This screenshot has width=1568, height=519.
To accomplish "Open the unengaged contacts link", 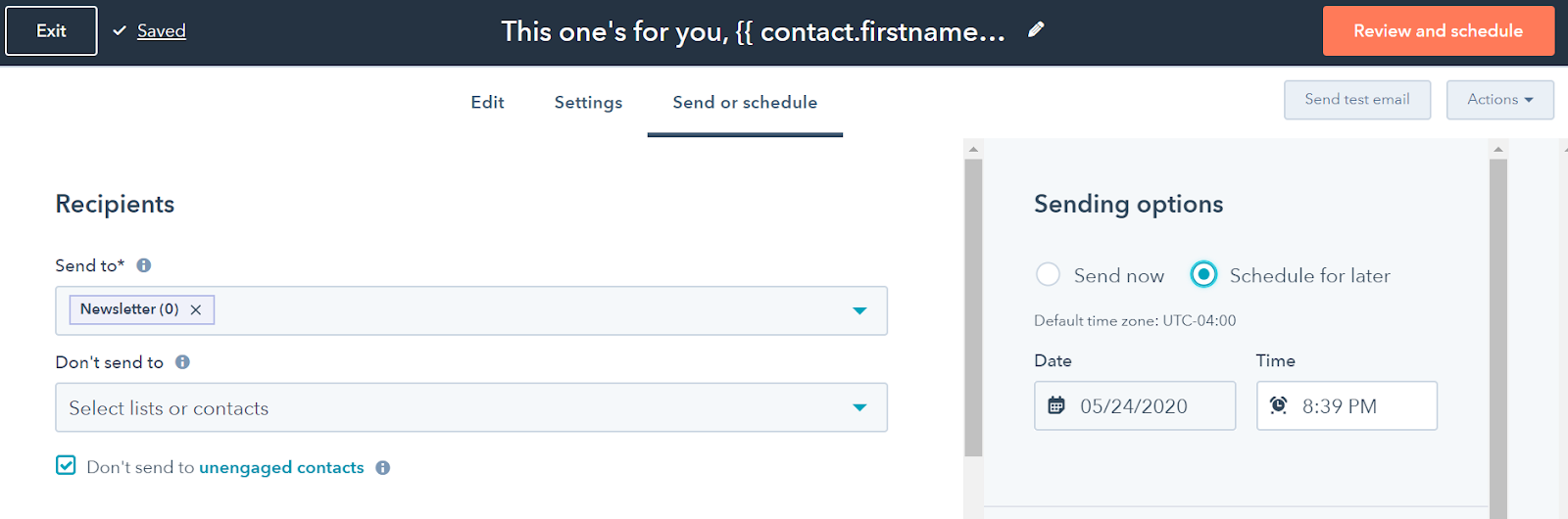I will (281, 468).
